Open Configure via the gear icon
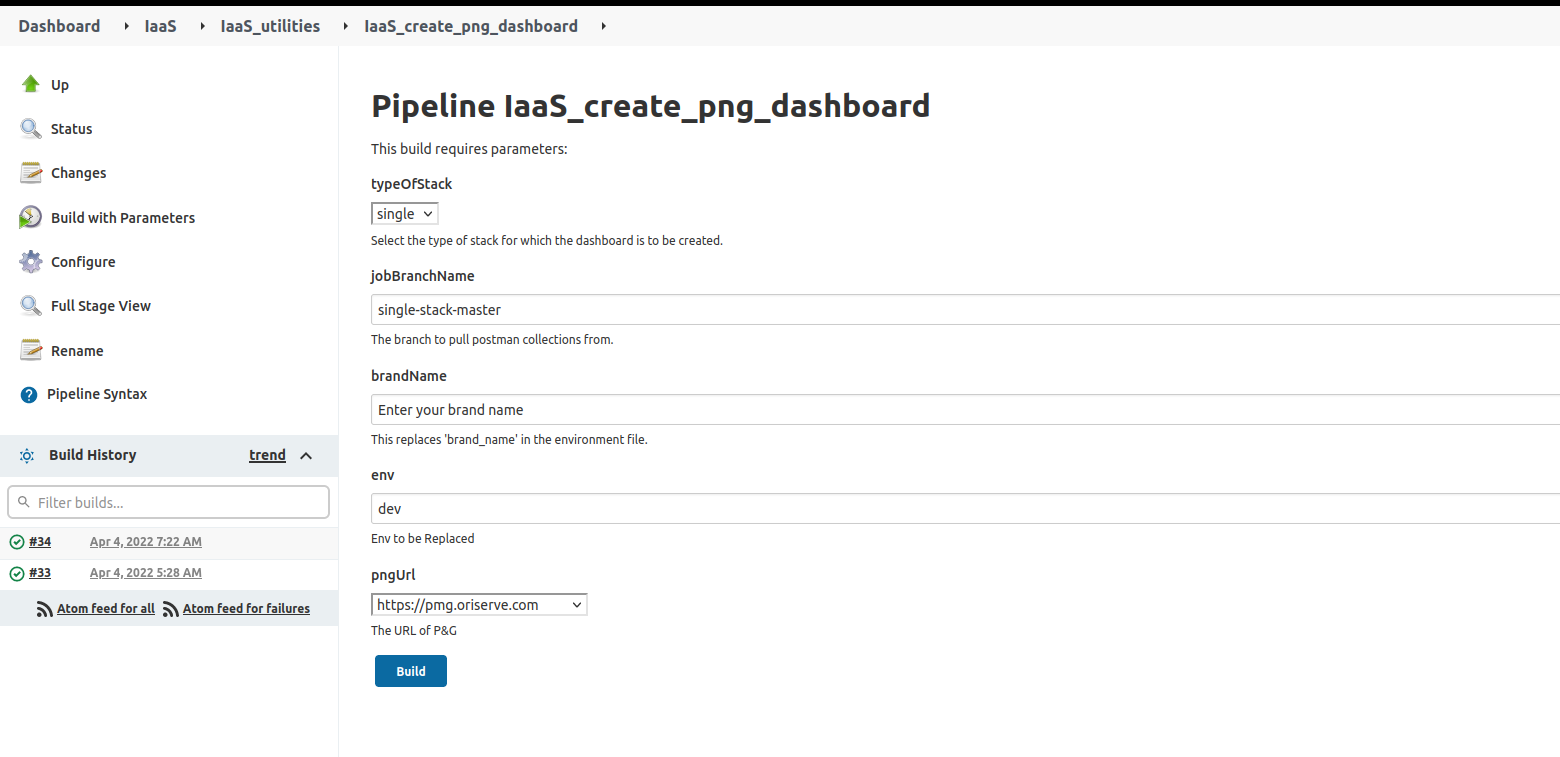This screenshot has height=757, width=1560. pyautogui.click(x=30, y=262)
